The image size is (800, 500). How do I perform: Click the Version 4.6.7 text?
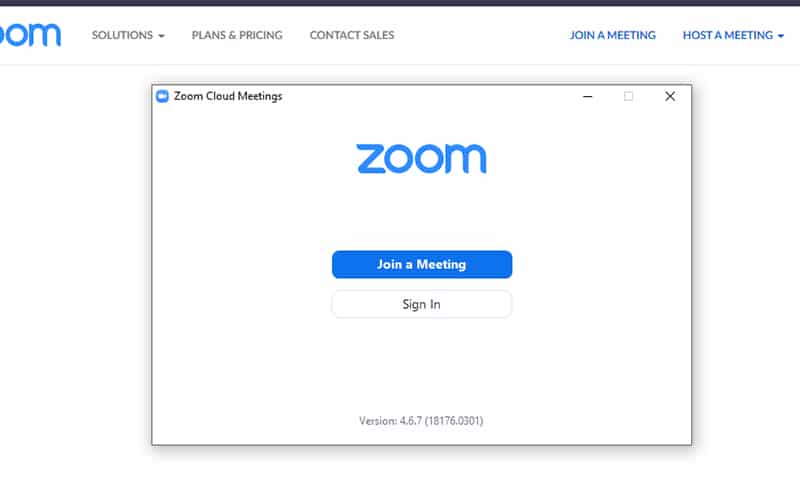pyautogui.click(x=421, y=421)
